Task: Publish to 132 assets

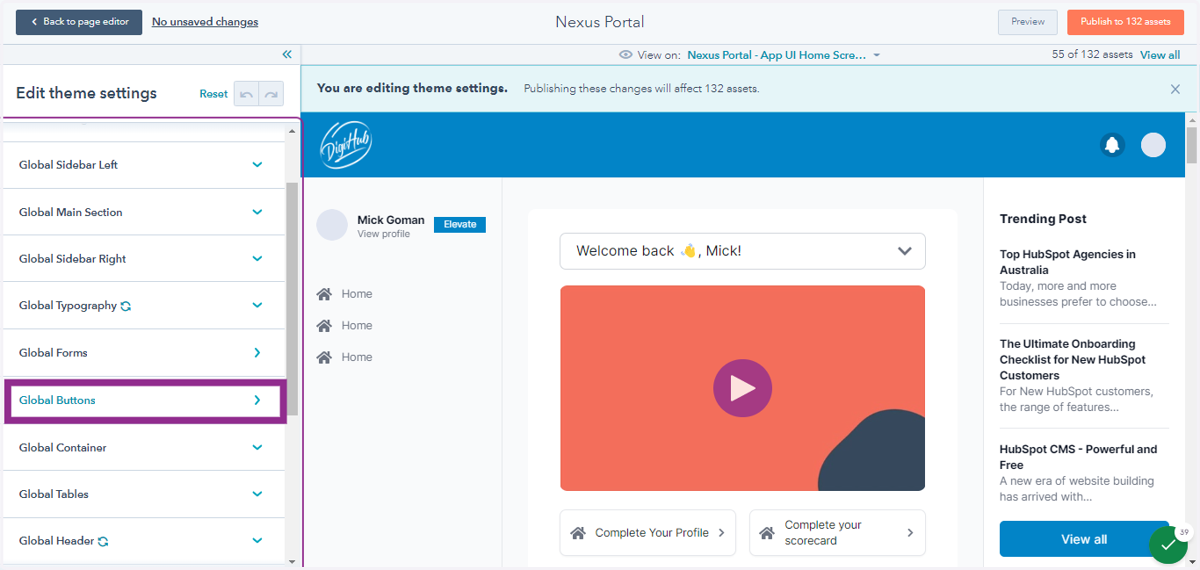Action: click(x=1125, y=22)
